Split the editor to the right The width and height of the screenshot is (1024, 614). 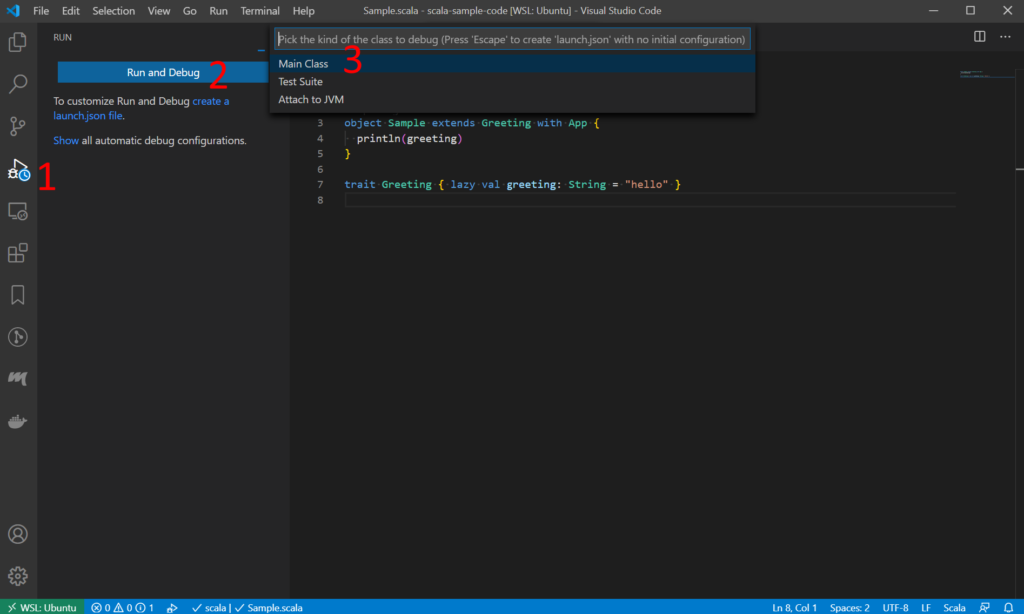pos(980,37)
